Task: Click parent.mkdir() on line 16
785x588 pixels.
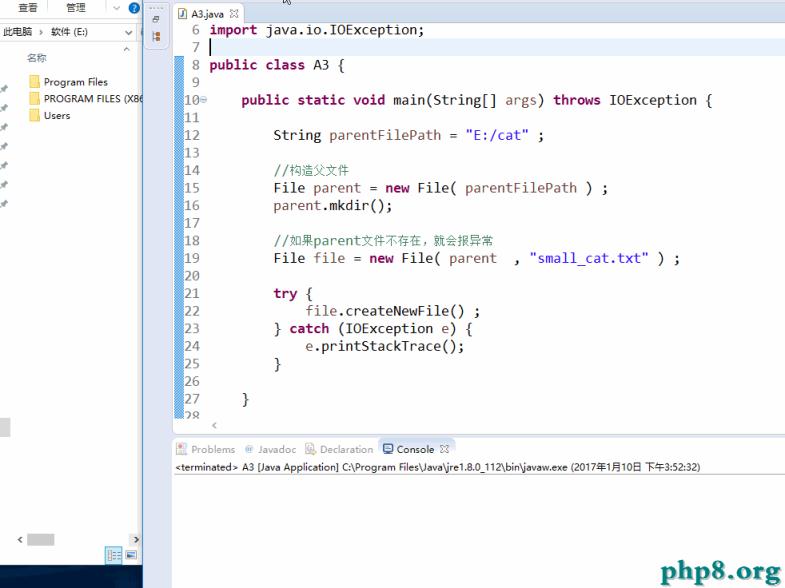Action: pyautogui.click(x=333, y=206)
